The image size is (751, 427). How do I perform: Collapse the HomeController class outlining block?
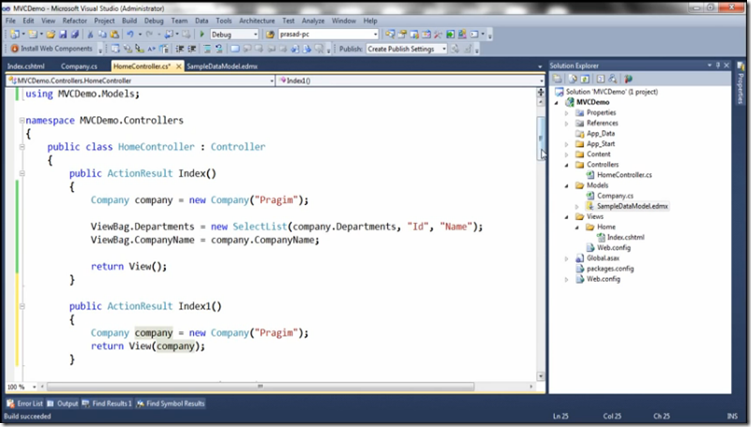pyautogui.click(x=22, y=147)
